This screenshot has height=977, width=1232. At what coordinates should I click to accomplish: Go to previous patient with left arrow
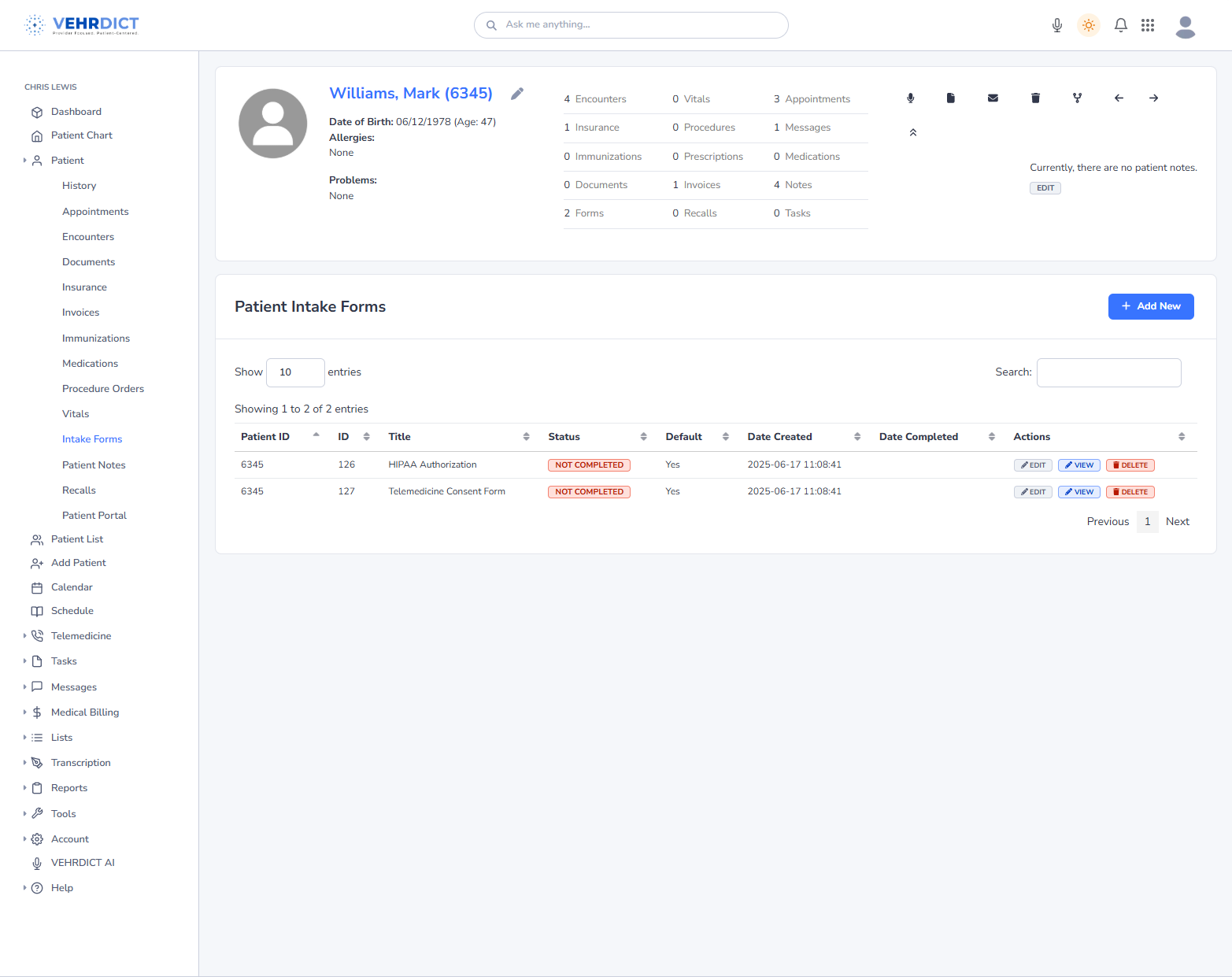coord(1119,98)
